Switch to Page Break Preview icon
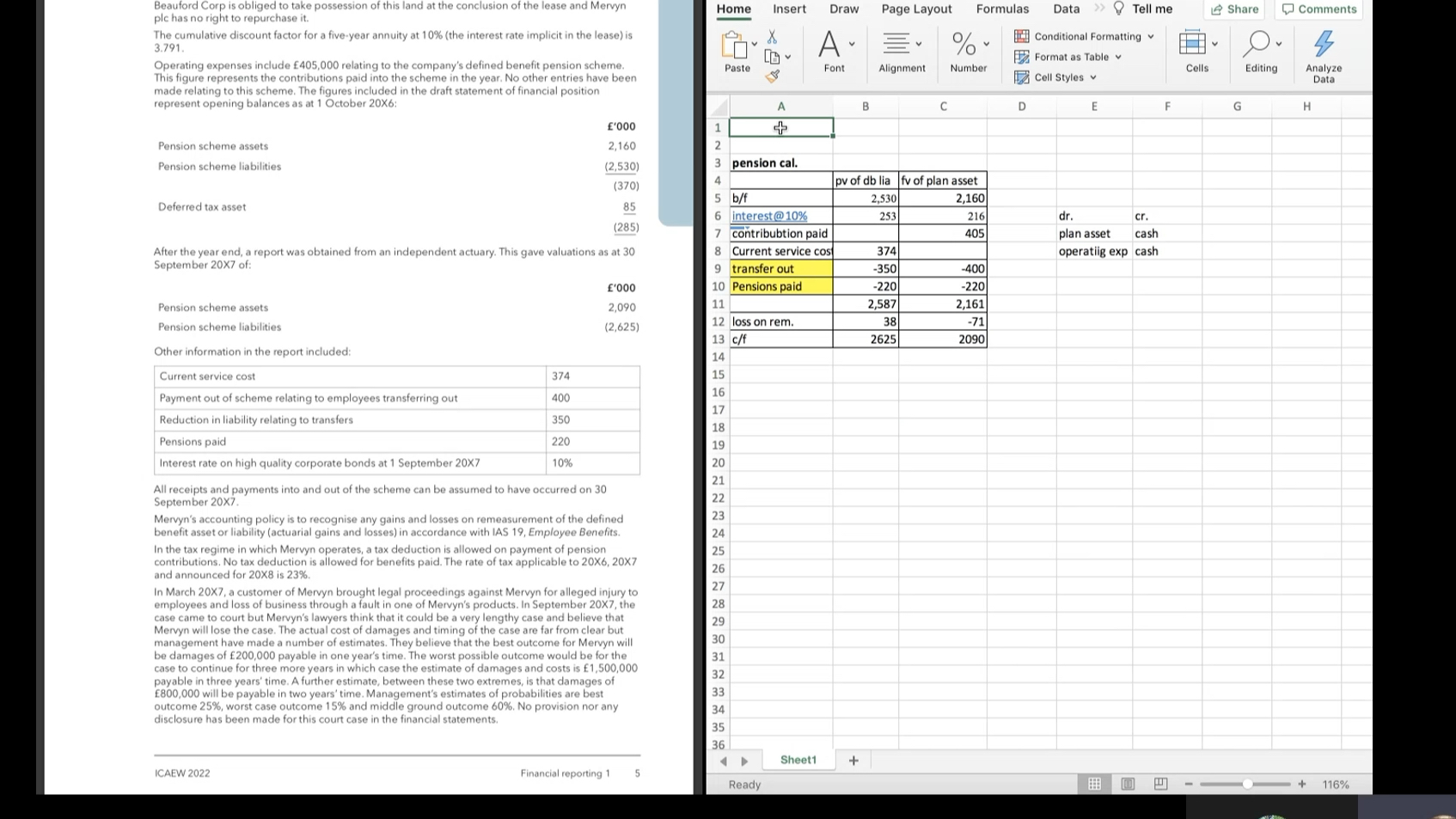The height and width of the screenshot is (819, 1456). (x=1160, y=784)
